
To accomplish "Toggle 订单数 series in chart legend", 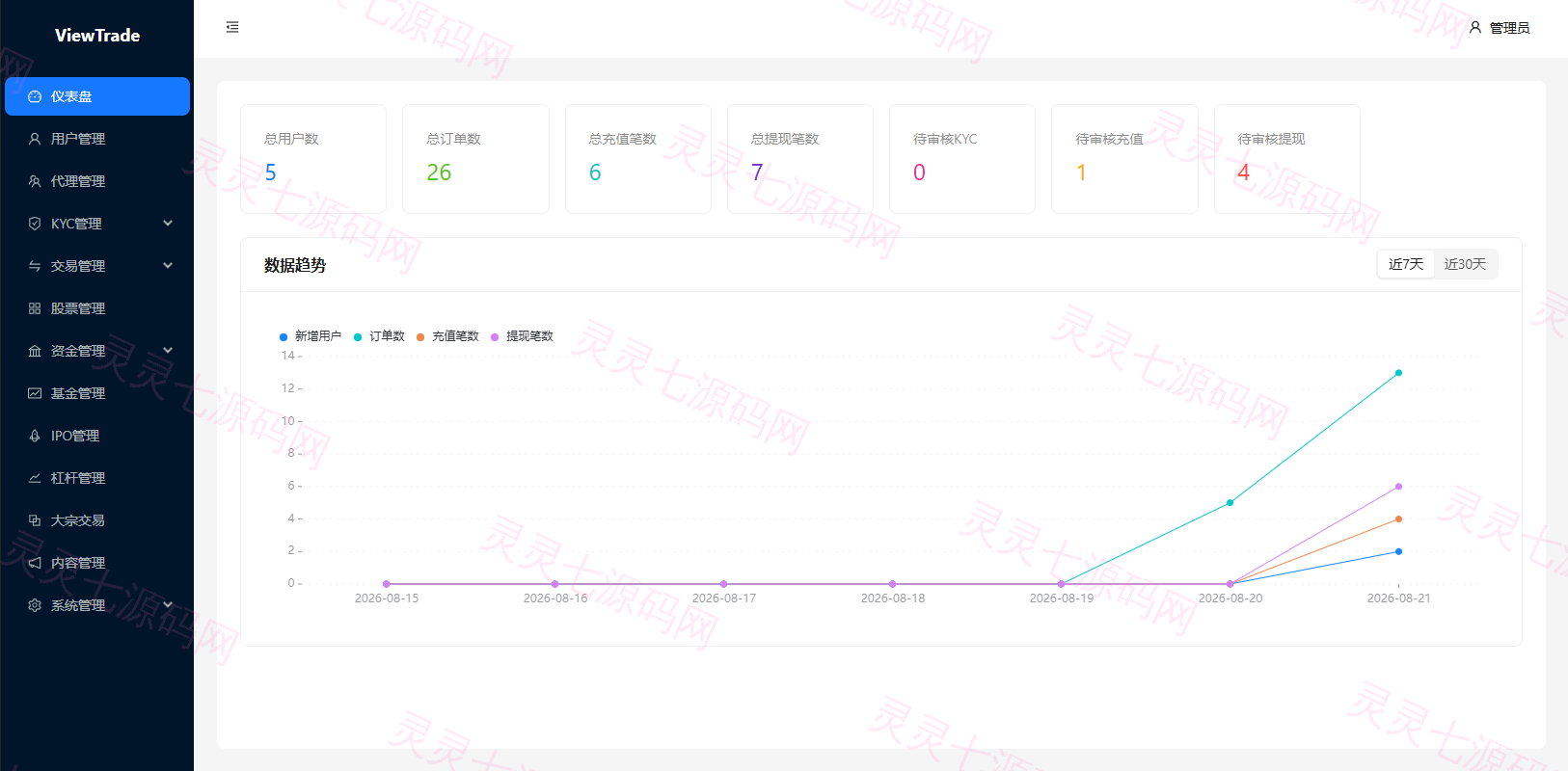I will coord(379,336).
